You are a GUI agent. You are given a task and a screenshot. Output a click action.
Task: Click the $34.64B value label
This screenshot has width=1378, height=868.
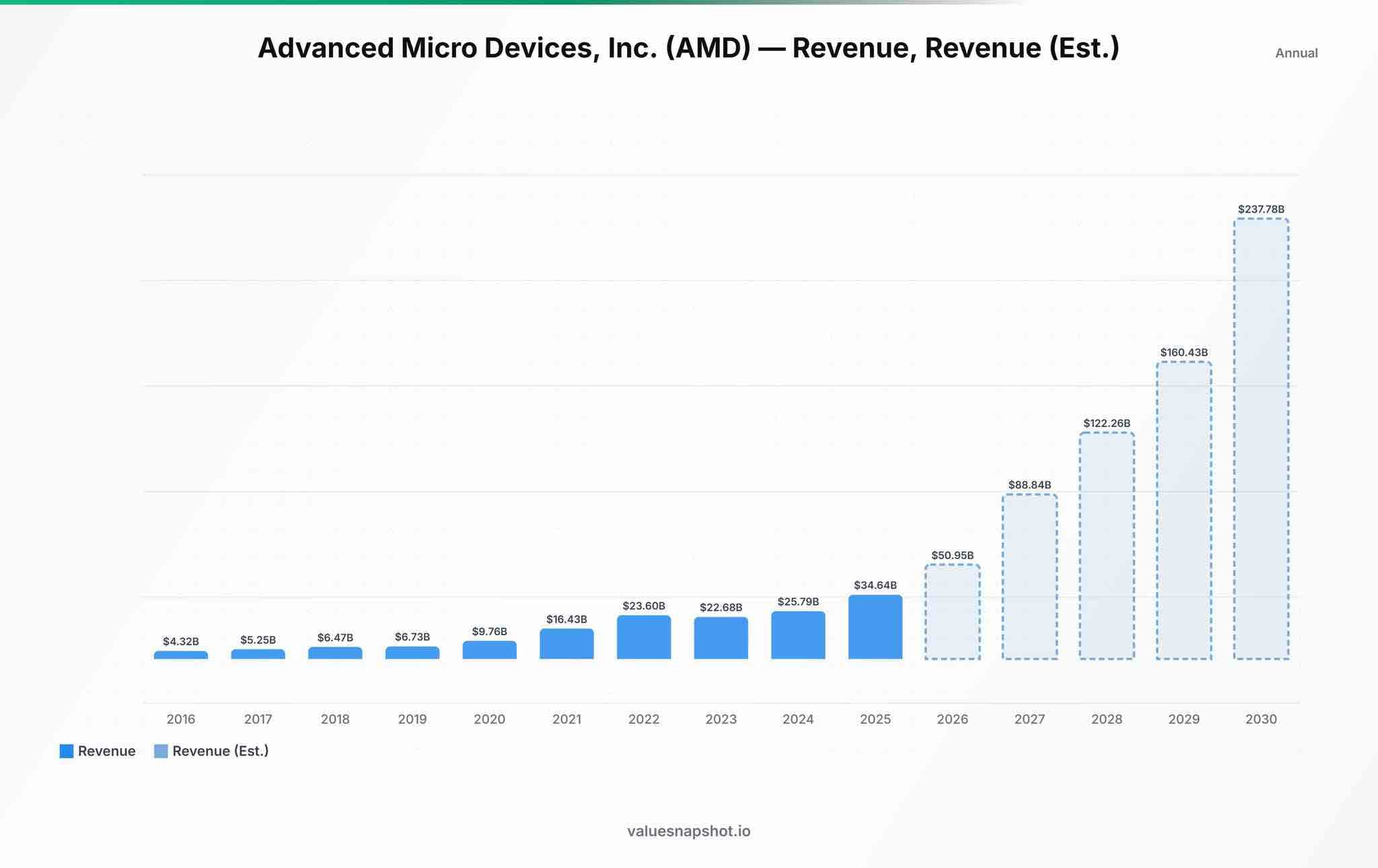[875, 585]
